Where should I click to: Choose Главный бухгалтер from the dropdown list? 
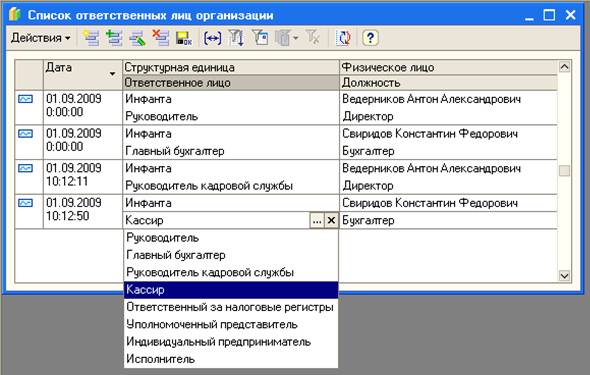(231, 255)
